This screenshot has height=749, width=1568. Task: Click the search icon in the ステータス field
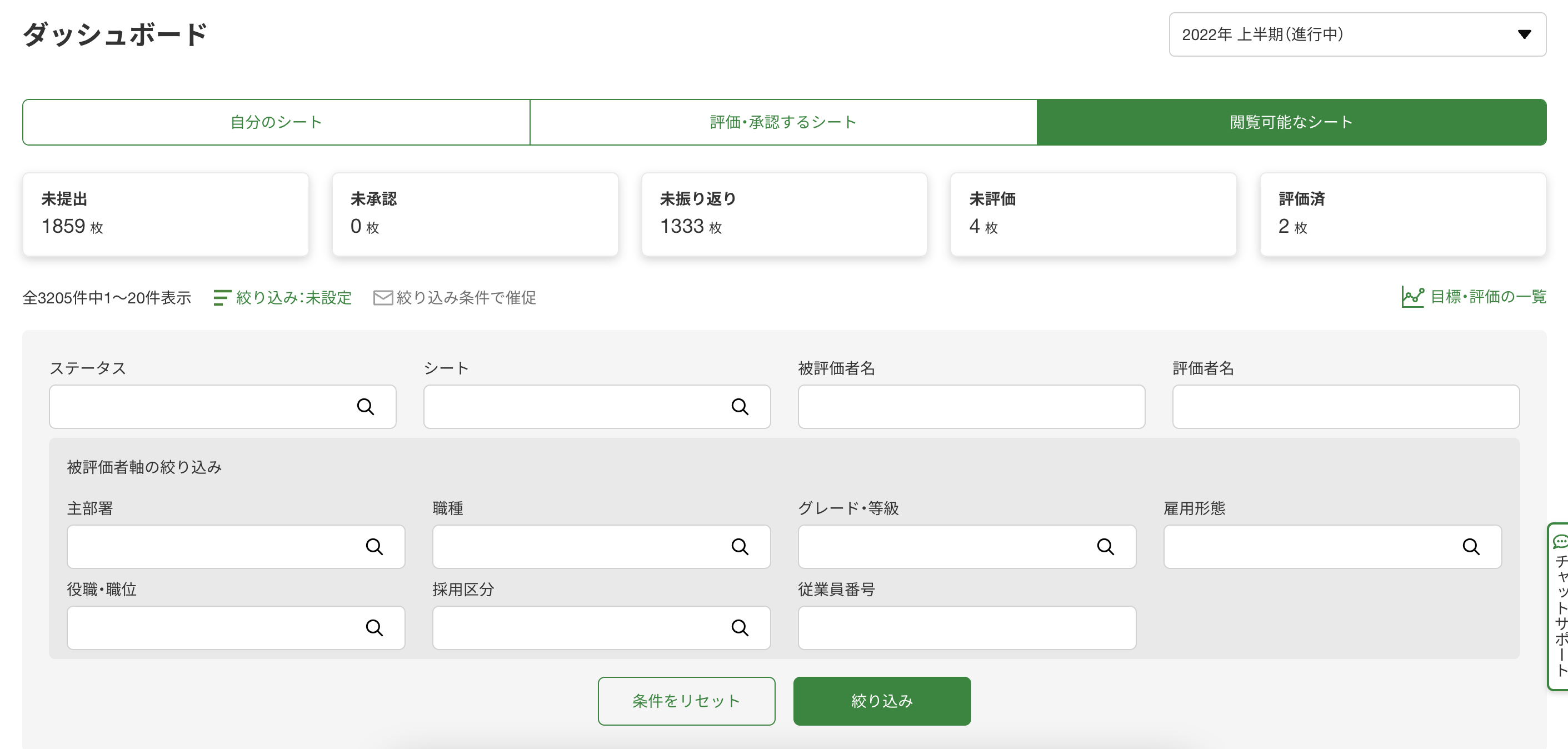[365, 407]
